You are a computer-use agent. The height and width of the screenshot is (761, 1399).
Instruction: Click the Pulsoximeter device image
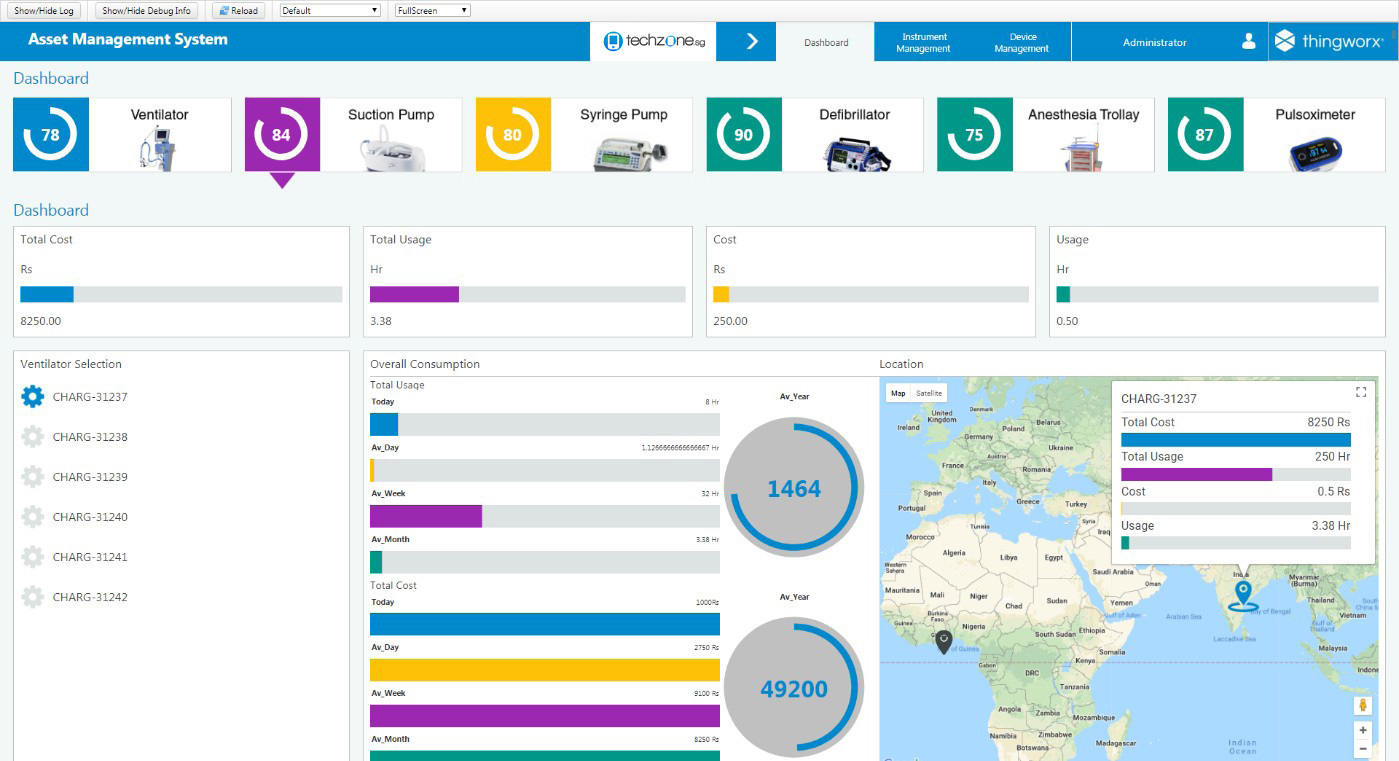[x=1315, y=153]
